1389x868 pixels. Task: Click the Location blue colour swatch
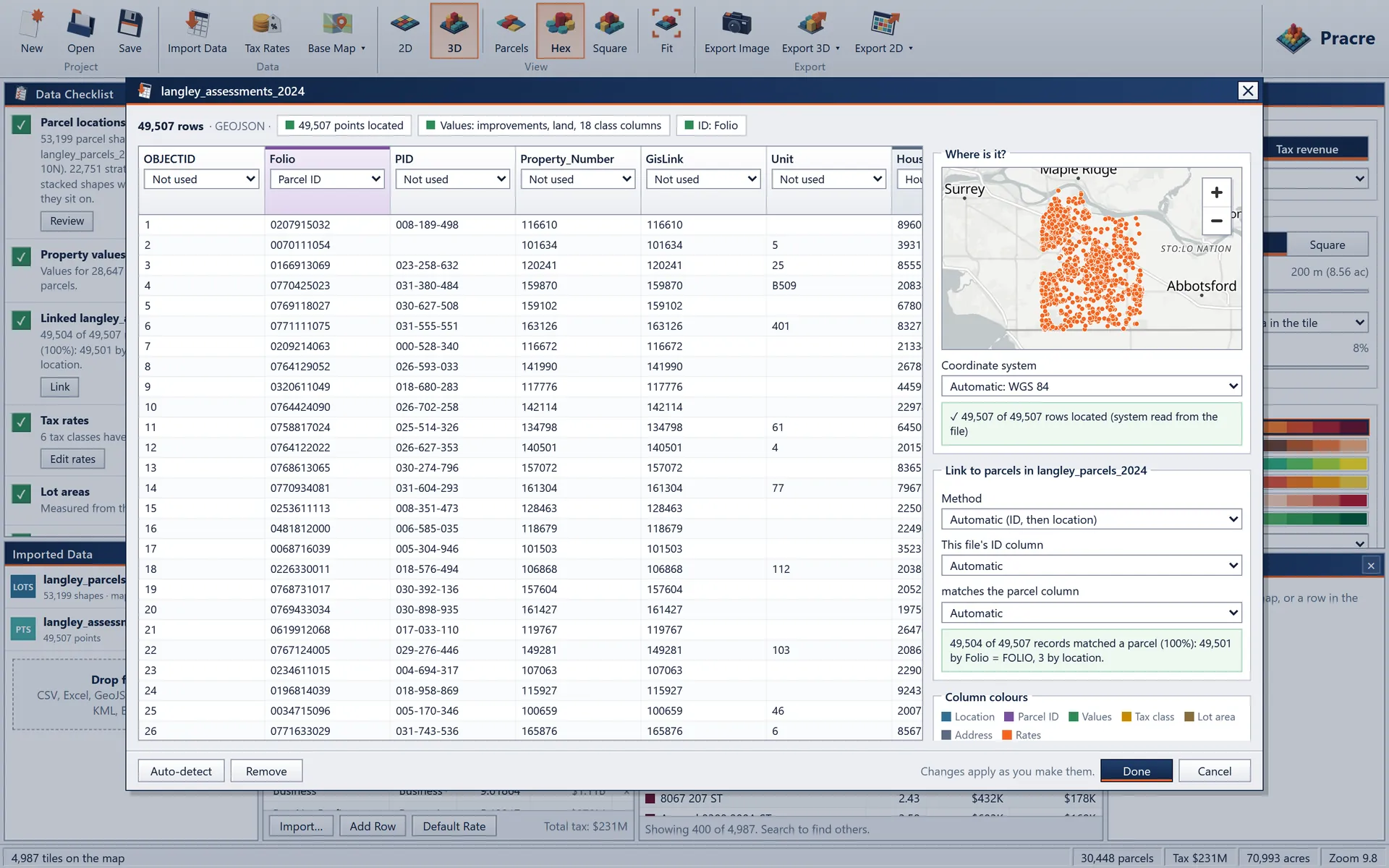[946, 717]
